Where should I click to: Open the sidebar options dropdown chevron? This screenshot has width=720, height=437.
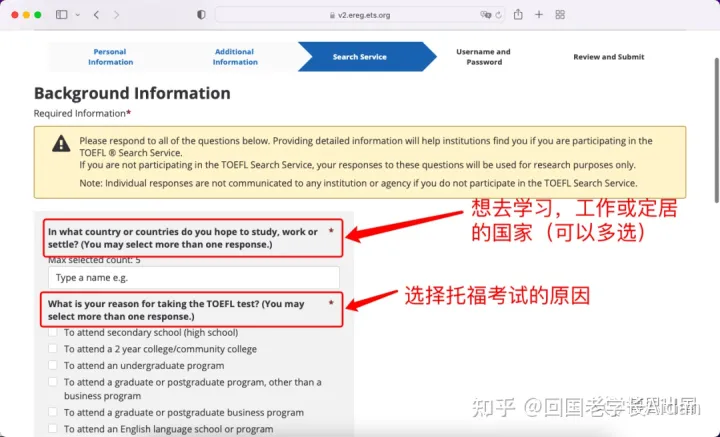pyautogui.click(x=78, y=15)
